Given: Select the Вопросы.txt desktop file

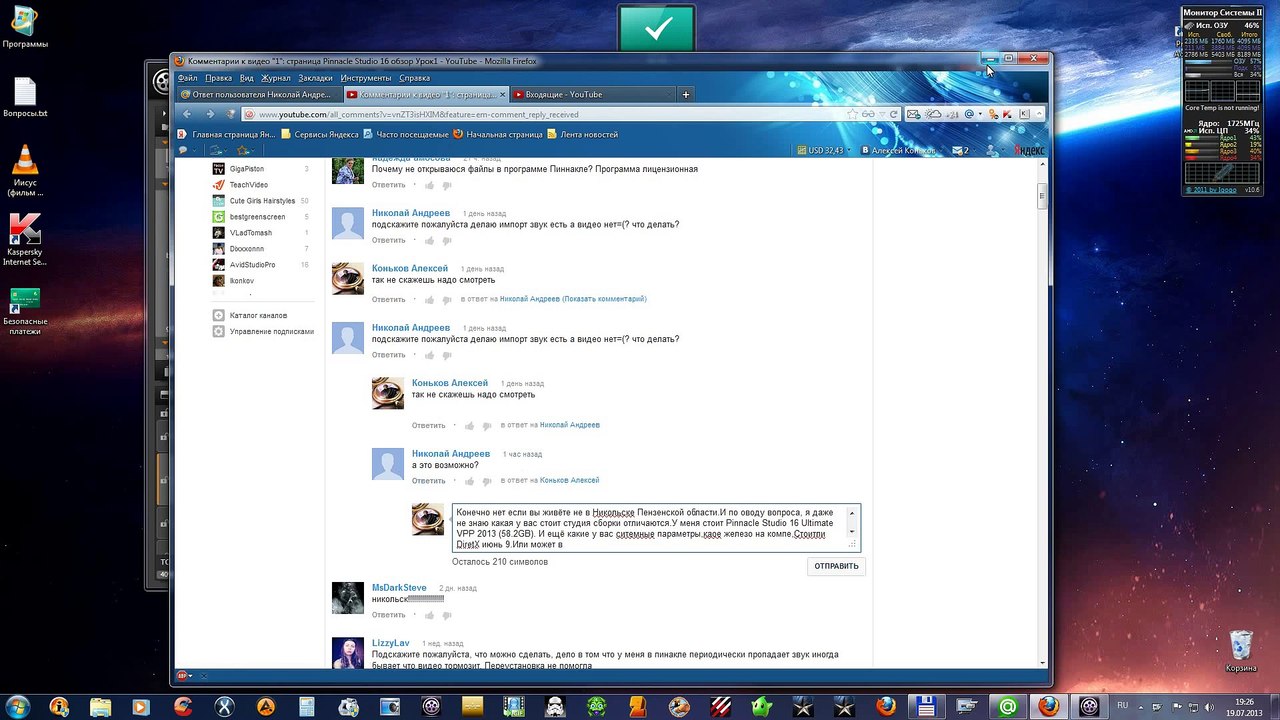Looking at the screenshot, I should point(25,98).
